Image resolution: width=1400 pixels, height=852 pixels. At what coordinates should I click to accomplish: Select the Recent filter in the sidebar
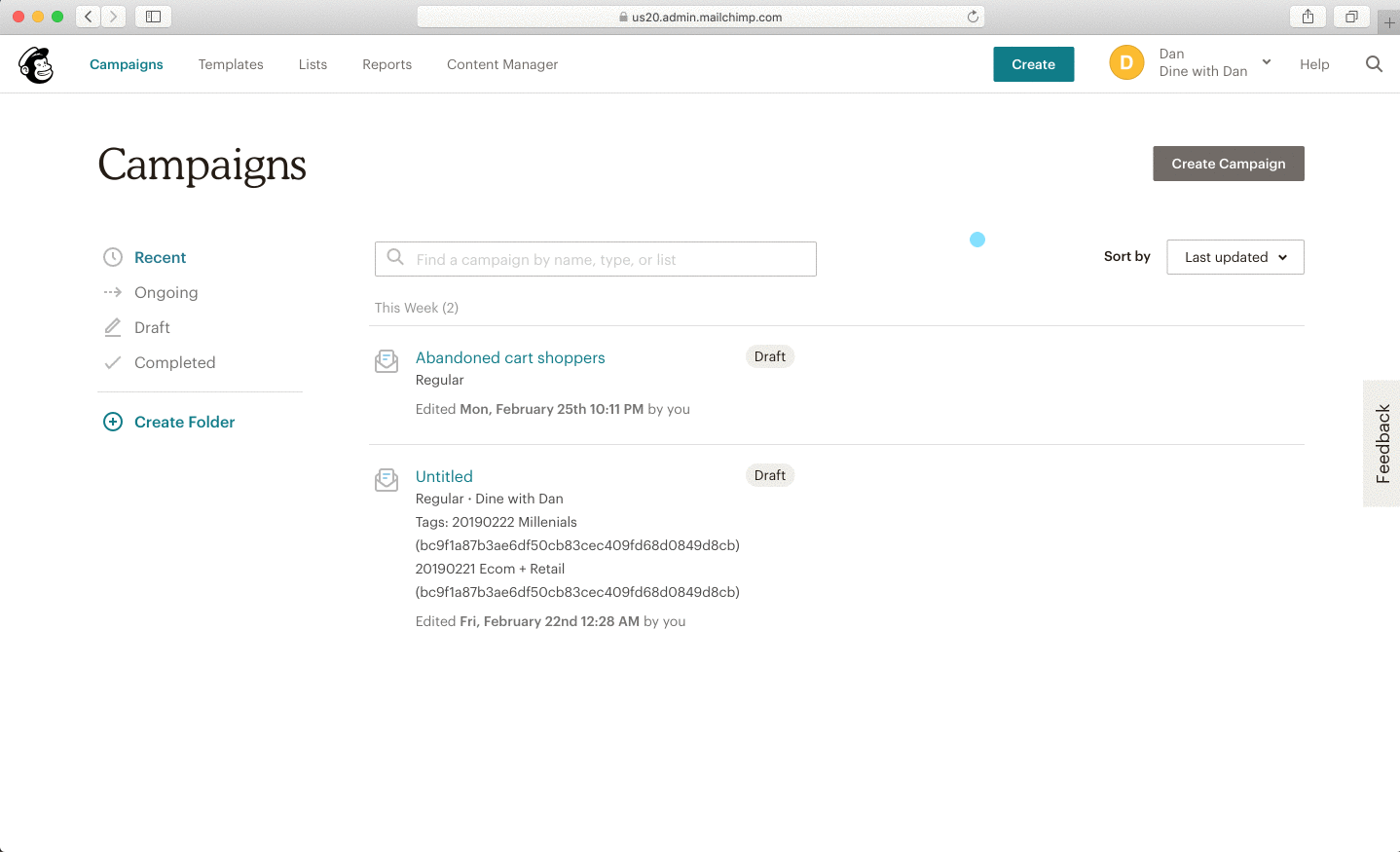tap(160, 257)
